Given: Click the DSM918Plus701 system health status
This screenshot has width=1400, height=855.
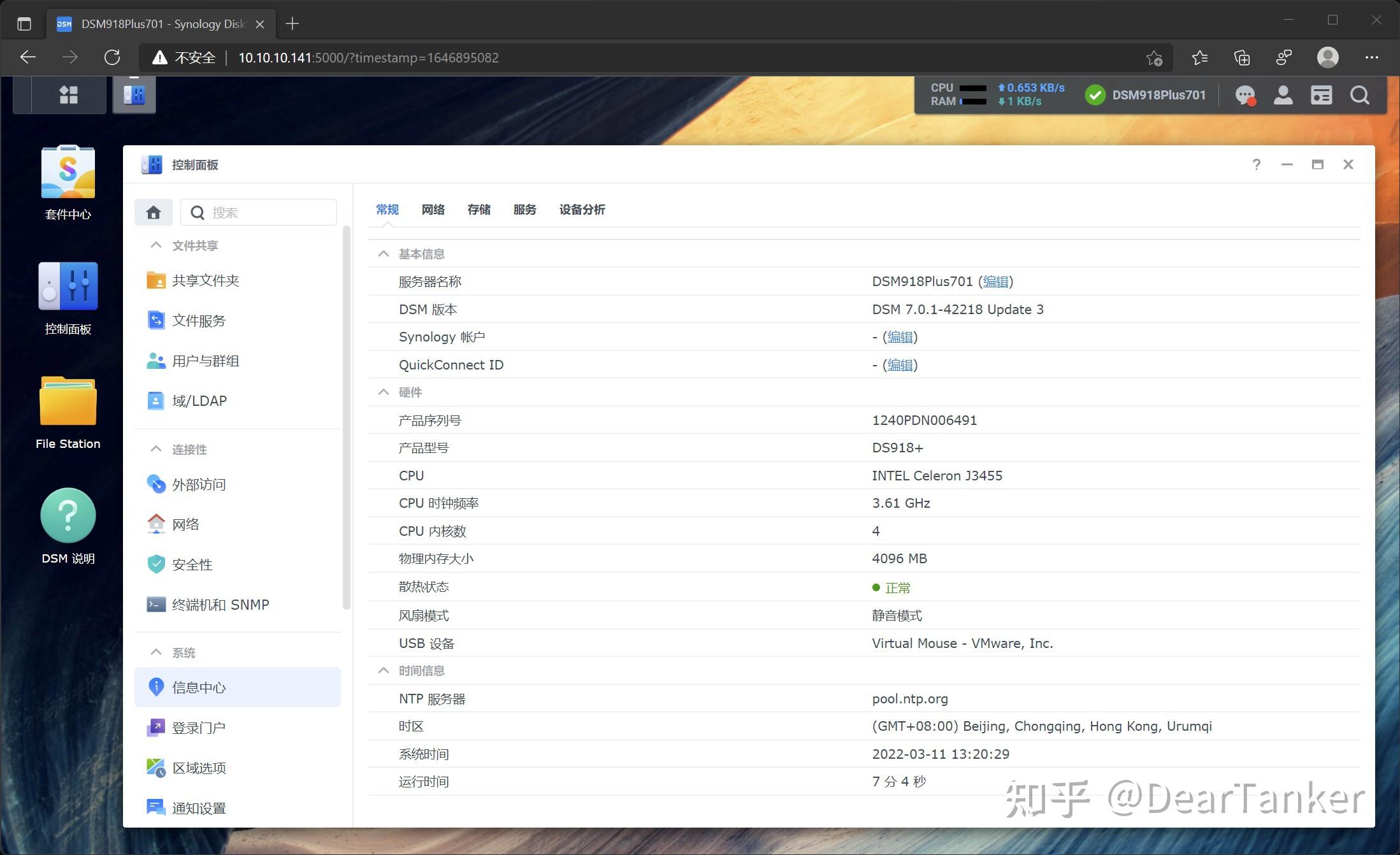Looking at the screenshot, I should (x=1146, y=96).
